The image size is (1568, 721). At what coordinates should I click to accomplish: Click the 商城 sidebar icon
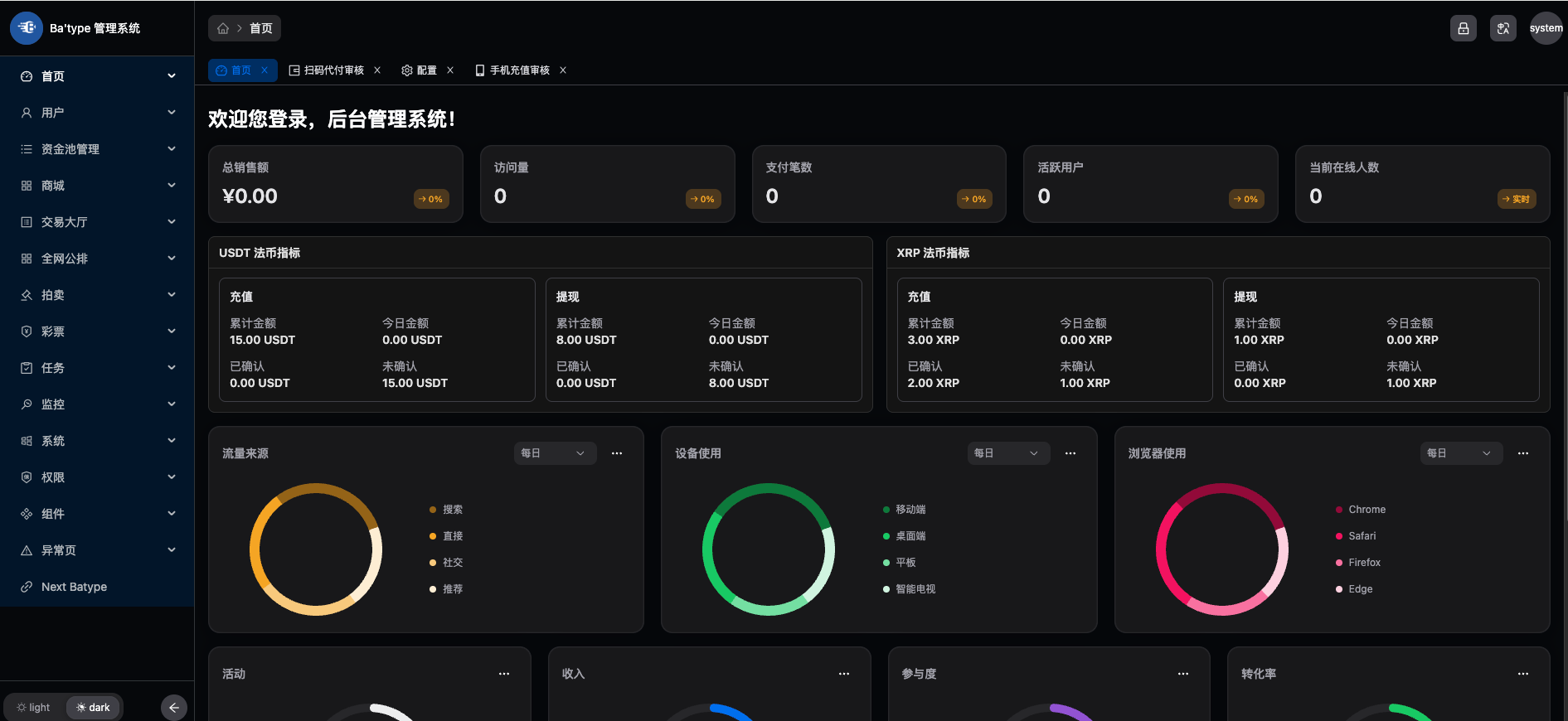point(27,186)
